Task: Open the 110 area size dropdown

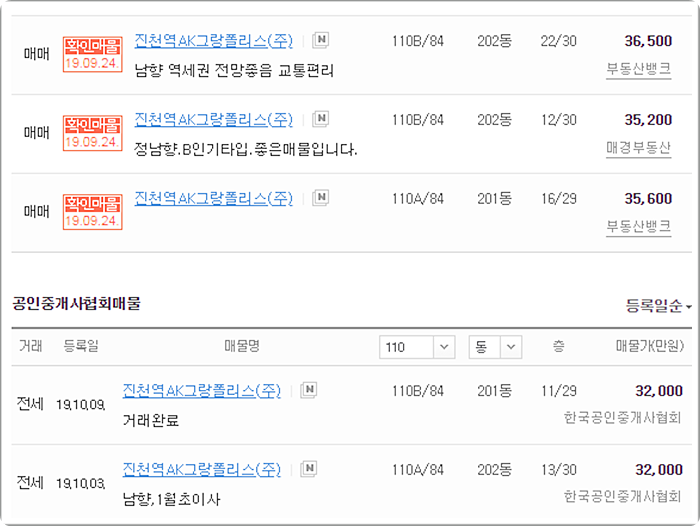Action: tap(417, 347)
